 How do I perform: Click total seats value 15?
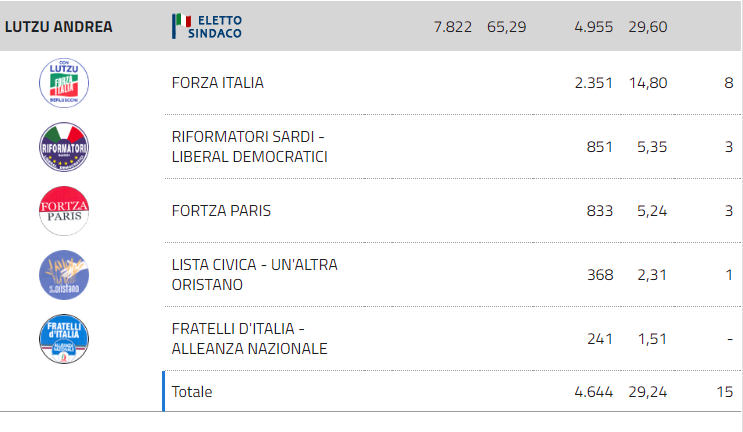click(x=725, y=392)
